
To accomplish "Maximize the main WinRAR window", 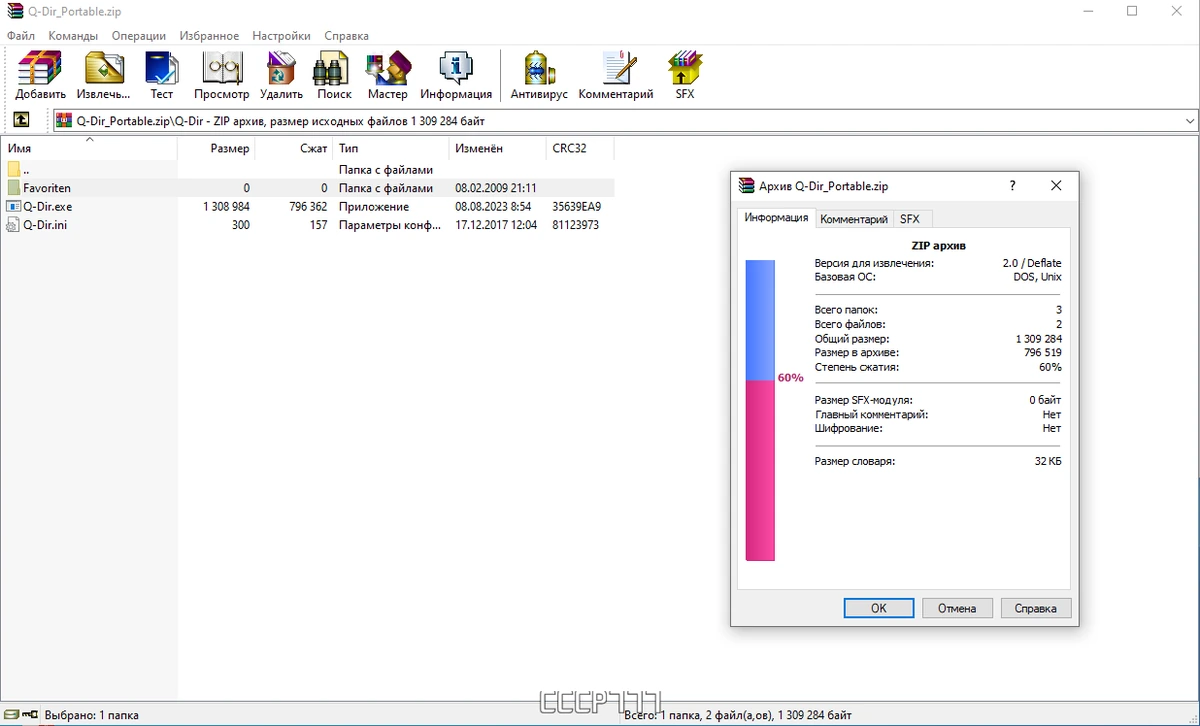I will tap(1132, 11).
